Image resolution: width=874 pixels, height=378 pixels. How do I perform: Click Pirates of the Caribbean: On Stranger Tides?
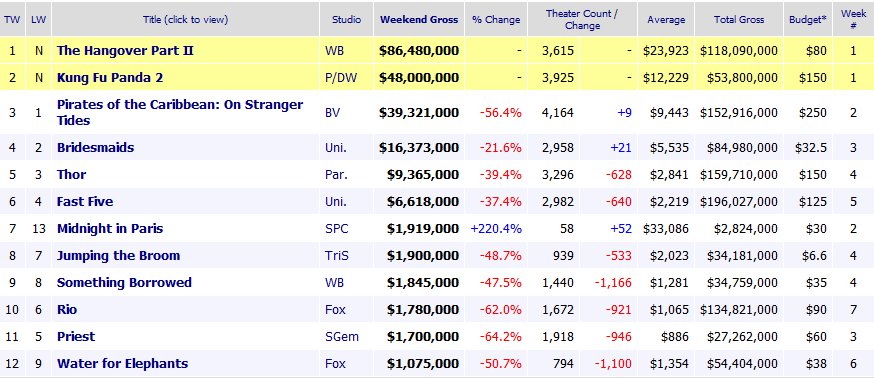tap(180, 113)
